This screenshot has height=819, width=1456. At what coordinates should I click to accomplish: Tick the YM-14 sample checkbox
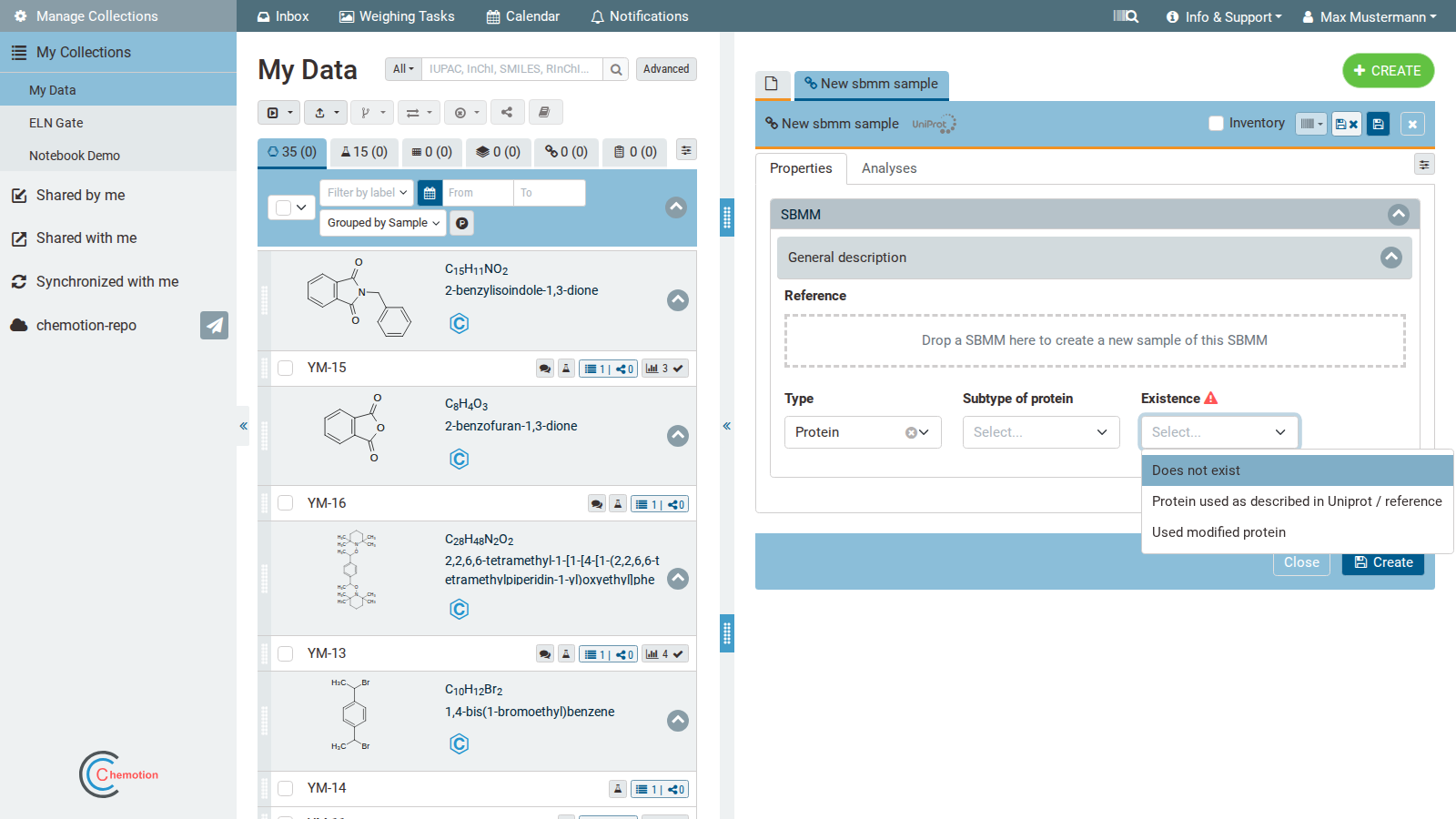pyautogui.click(x=286, y=788)
